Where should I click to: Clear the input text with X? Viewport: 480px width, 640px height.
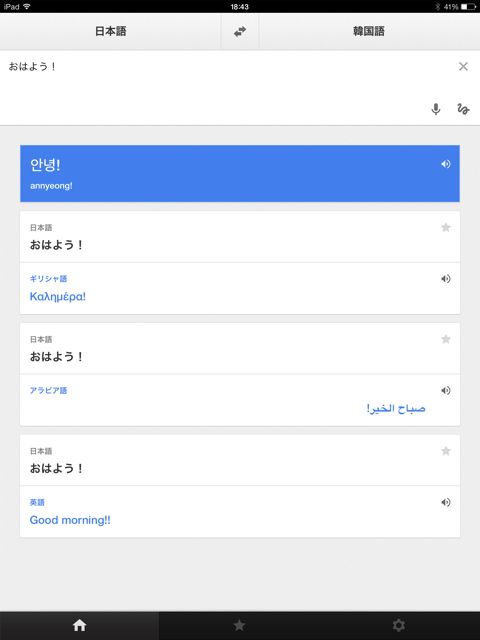click(x=463, y=67)
